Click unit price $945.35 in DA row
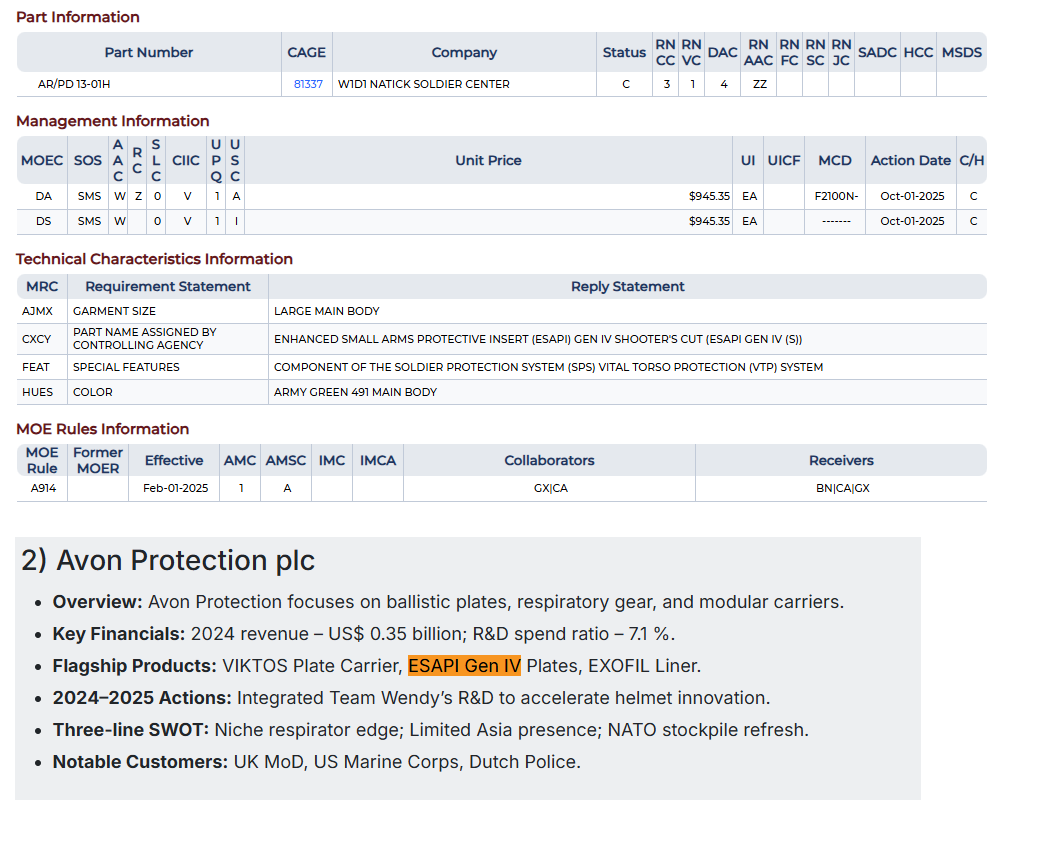Viewport: 1054px width, 864px height. (709, 196)
